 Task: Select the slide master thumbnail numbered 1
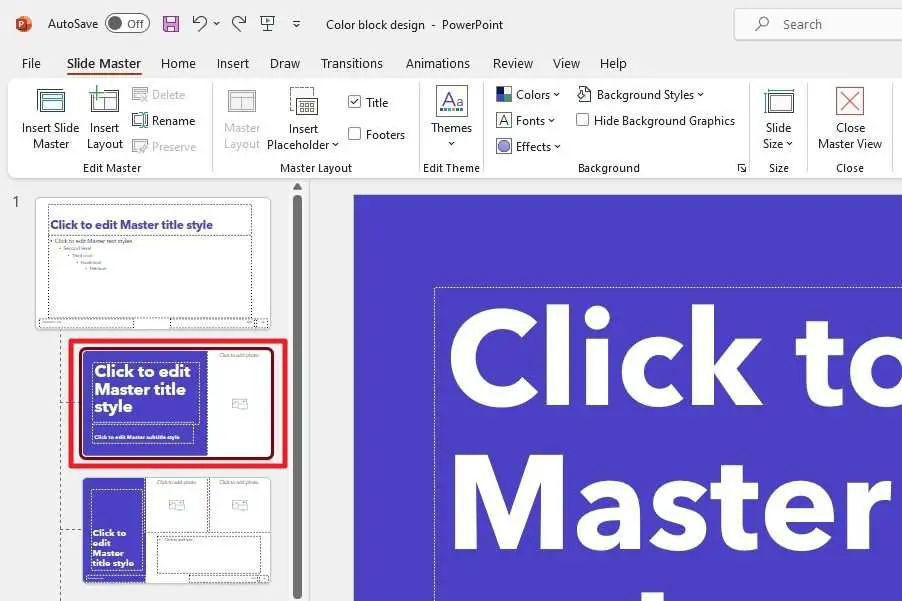pos(152,263)
